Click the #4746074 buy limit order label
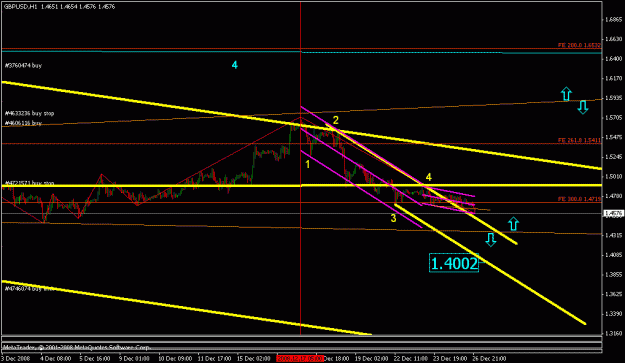Viewport: 625px width, 363px height. (x=29, y=288)
